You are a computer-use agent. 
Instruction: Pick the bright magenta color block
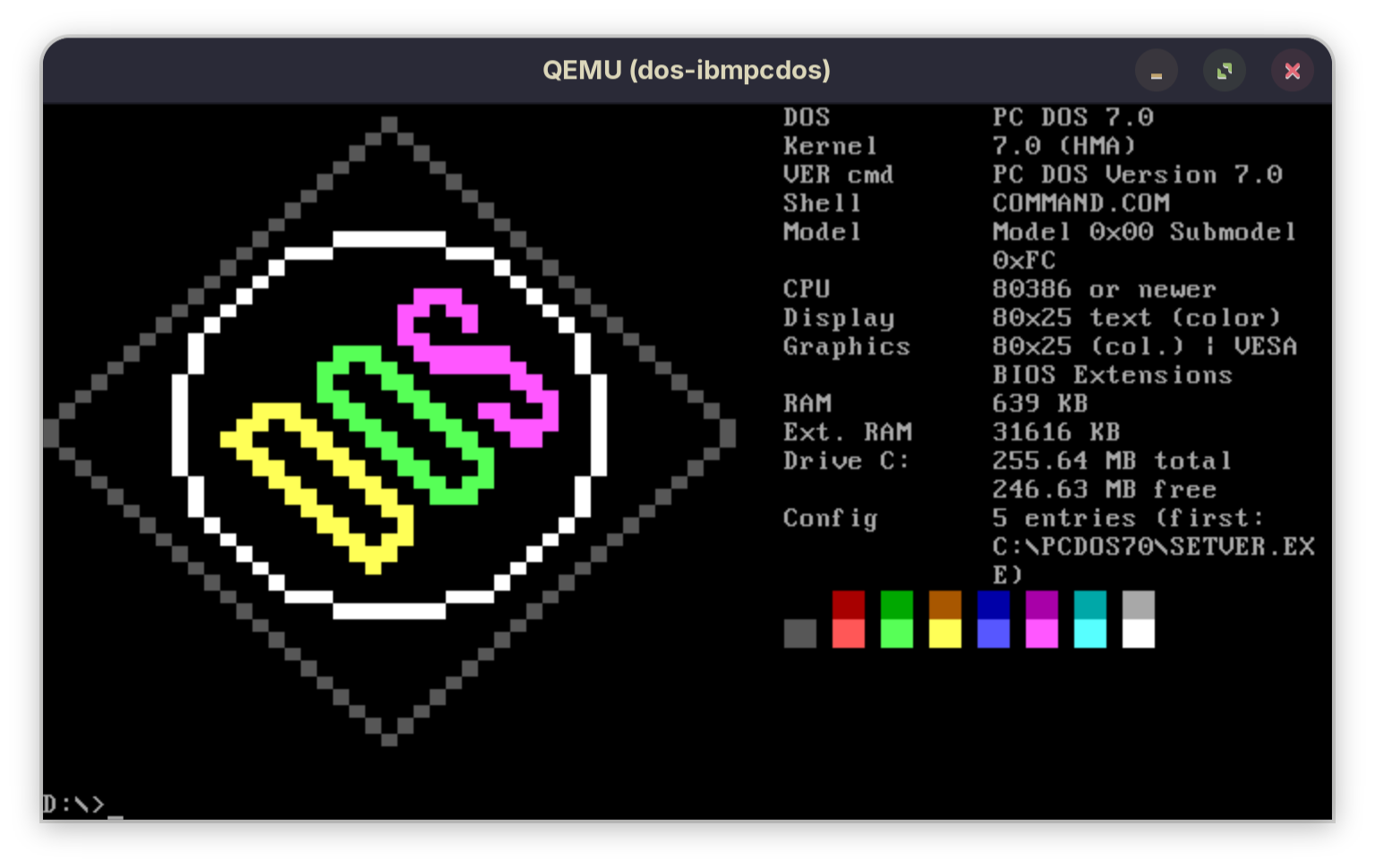pos(1042,634)
